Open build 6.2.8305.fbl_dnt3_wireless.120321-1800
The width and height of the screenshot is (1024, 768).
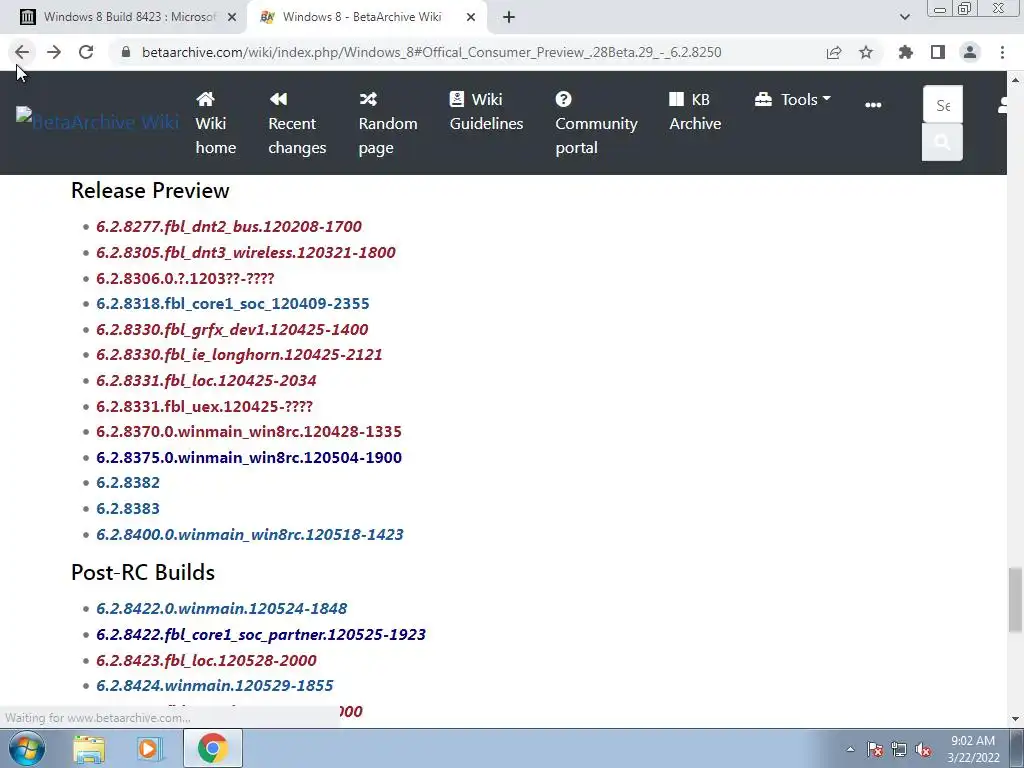(x=246, y=253)
